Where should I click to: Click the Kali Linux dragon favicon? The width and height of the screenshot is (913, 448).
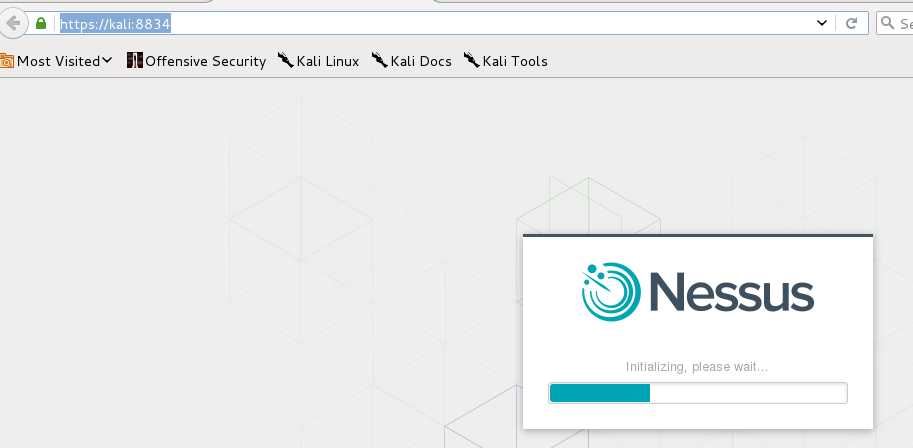(x=286, y=59)
